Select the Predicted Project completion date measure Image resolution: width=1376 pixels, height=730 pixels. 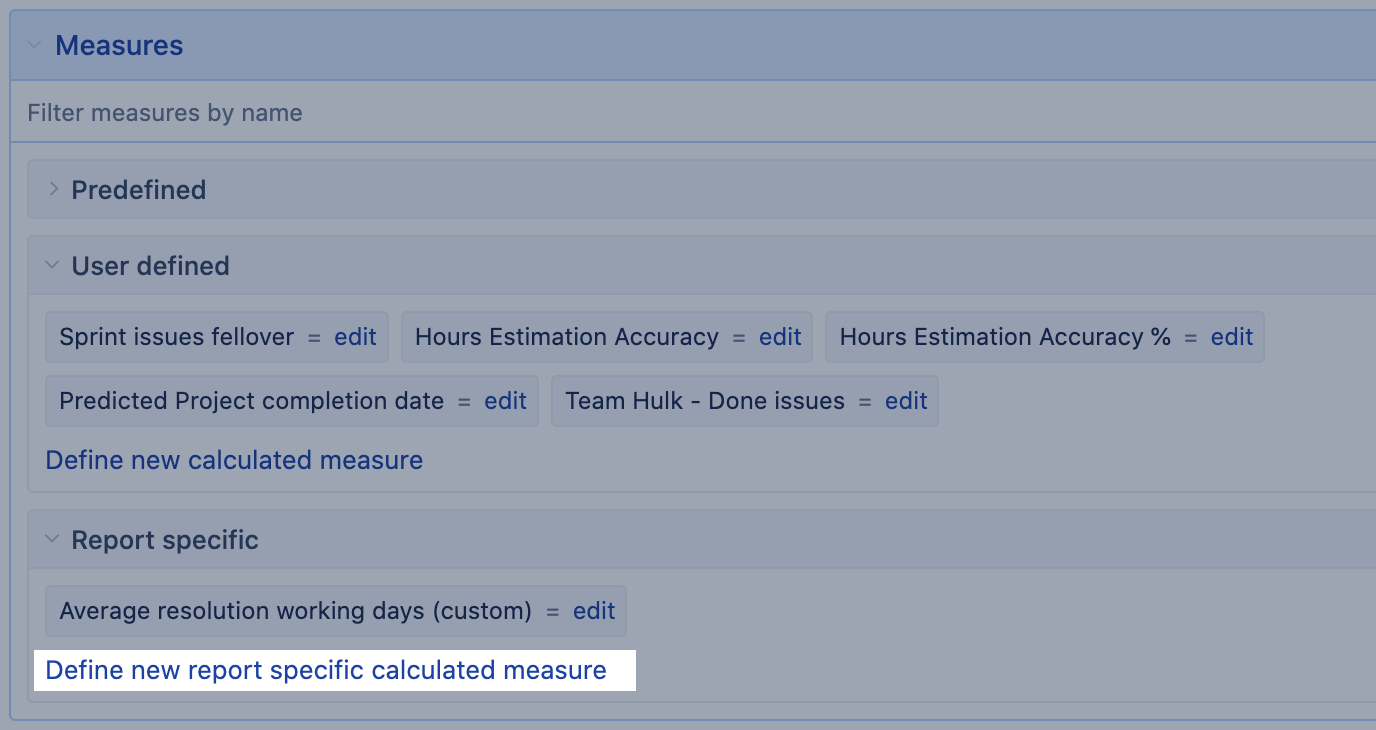251,401
